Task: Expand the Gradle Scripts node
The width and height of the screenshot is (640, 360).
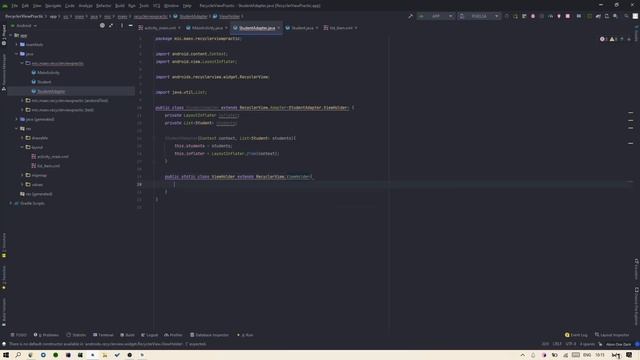Action: 11,203
